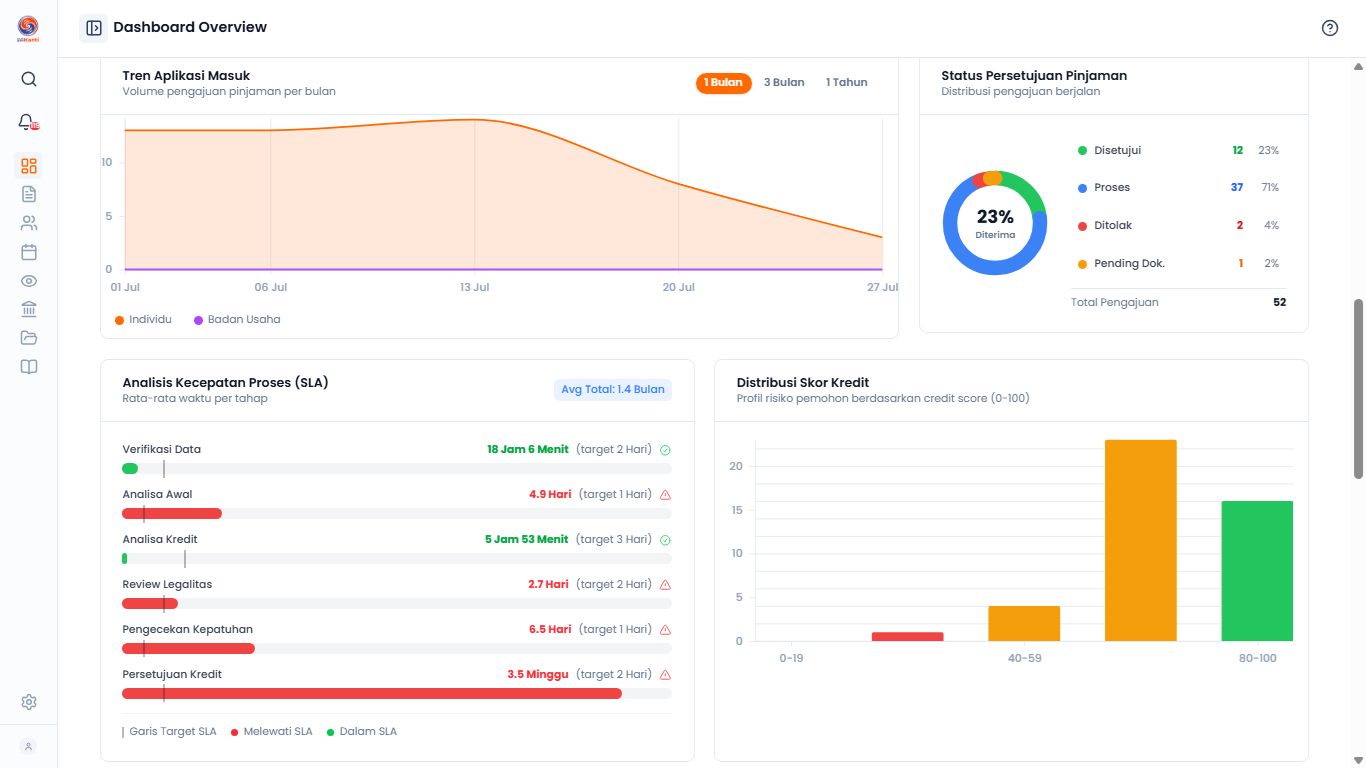
Task: Click the 3.5 Minggu duration value
Action: 538,675
